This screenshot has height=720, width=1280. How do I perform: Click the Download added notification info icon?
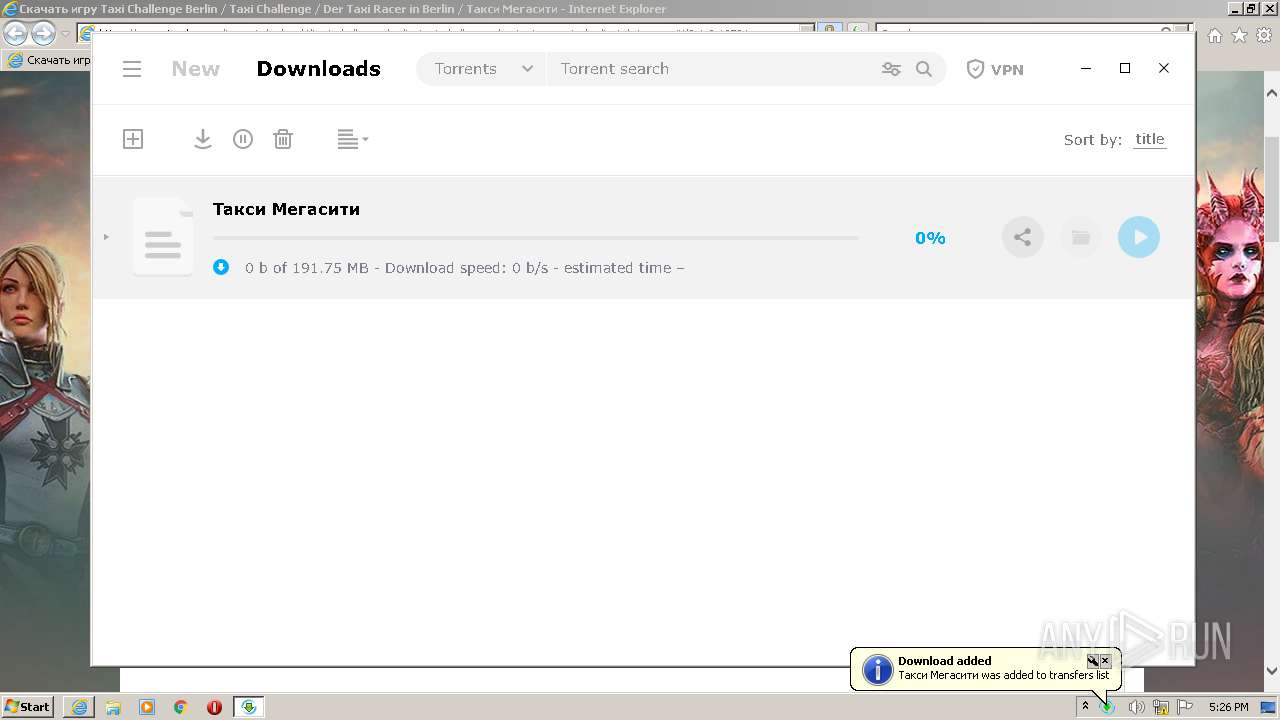877,669
